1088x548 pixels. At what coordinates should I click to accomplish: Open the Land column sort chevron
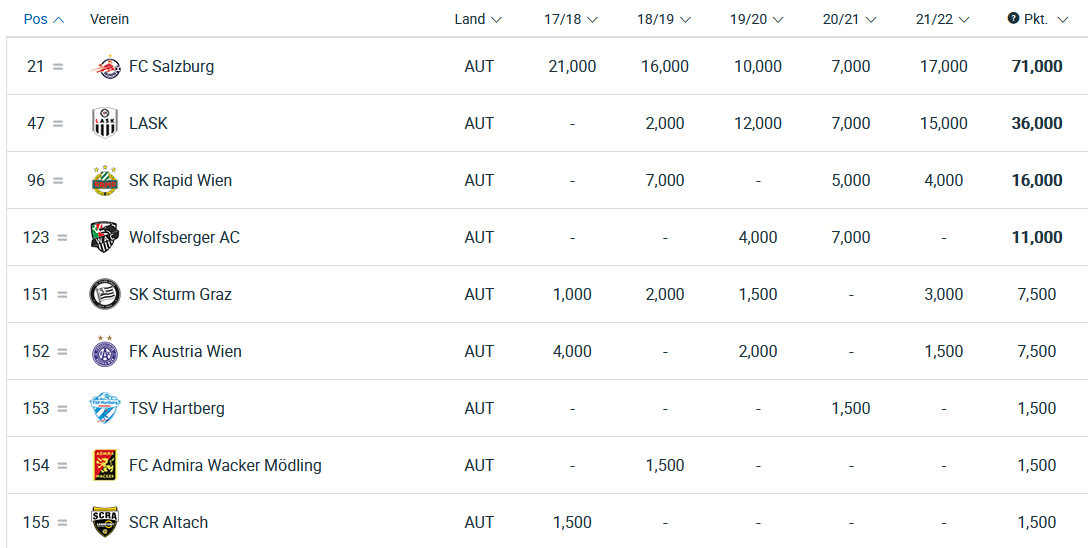(x=496, y=20)
